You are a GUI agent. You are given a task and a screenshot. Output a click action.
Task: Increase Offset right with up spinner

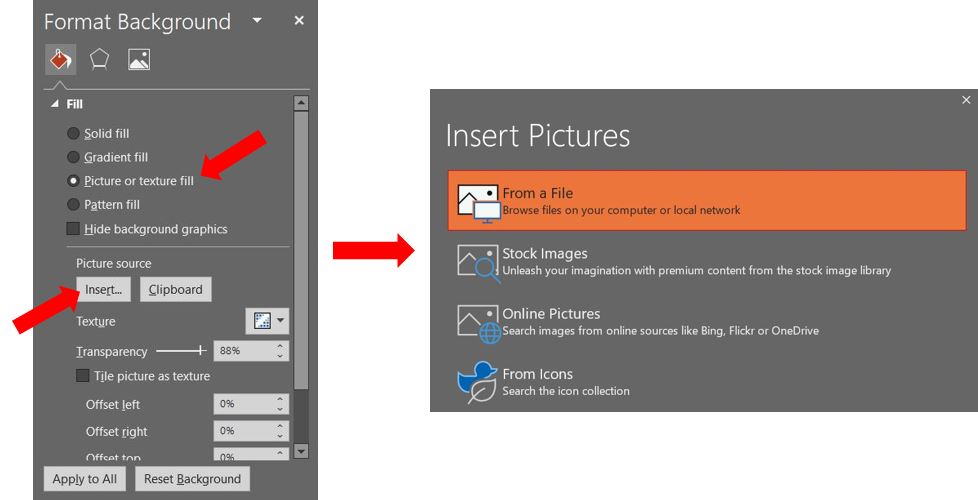(x=280, y=426)
